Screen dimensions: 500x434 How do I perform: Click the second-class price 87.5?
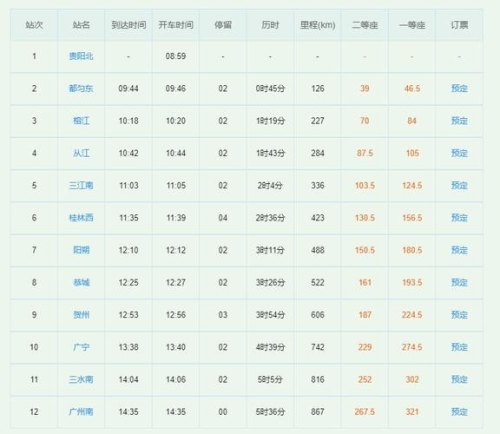click(x=365, y=153)
